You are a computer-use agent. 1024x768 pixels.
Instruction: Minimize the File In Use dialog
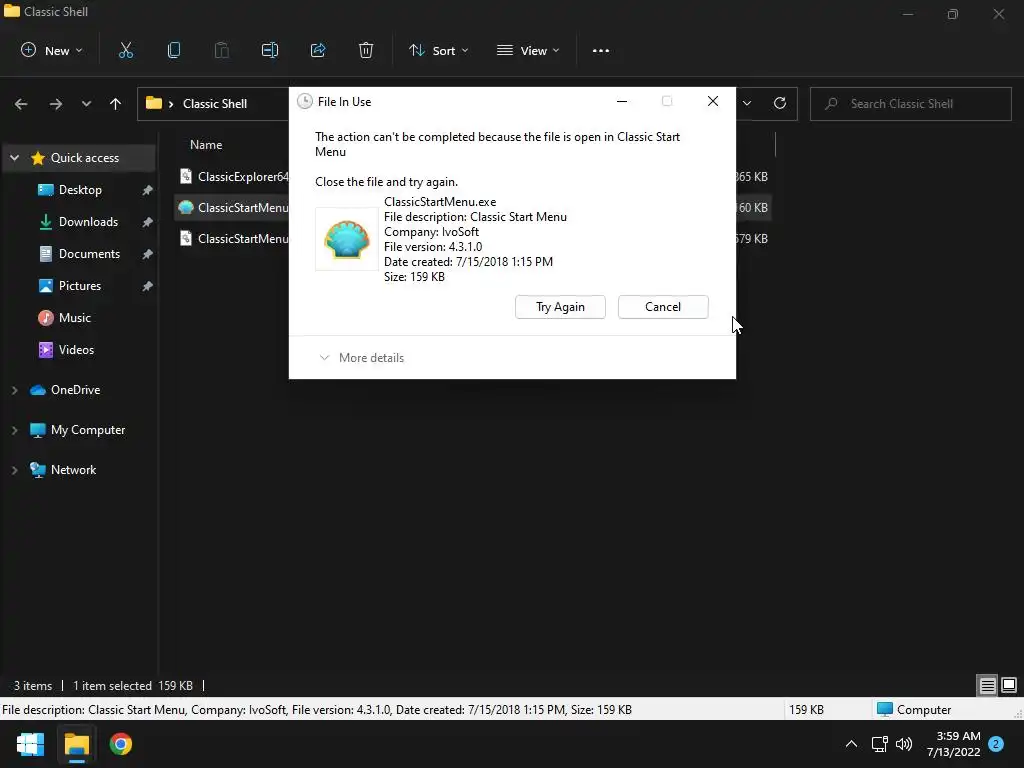click(x=622, y=101)
